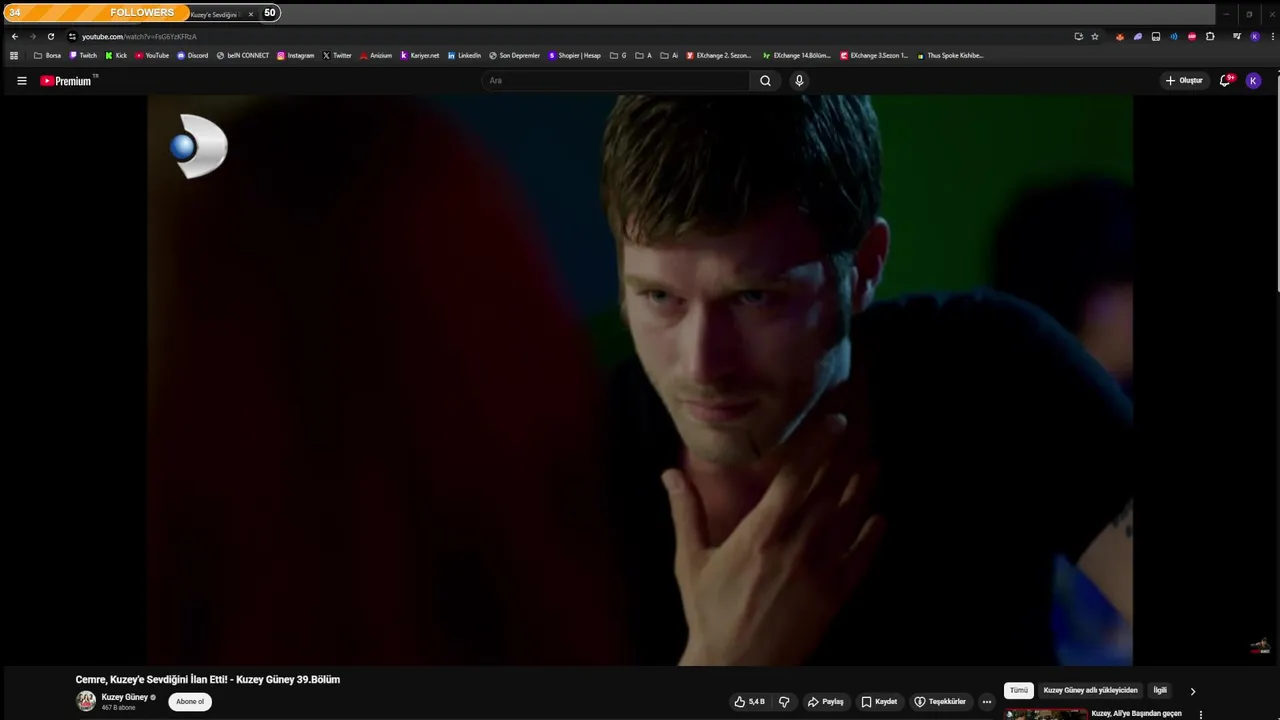Open the Son Depremler bookmark
1280x720 pixels.
pos(515,56)
